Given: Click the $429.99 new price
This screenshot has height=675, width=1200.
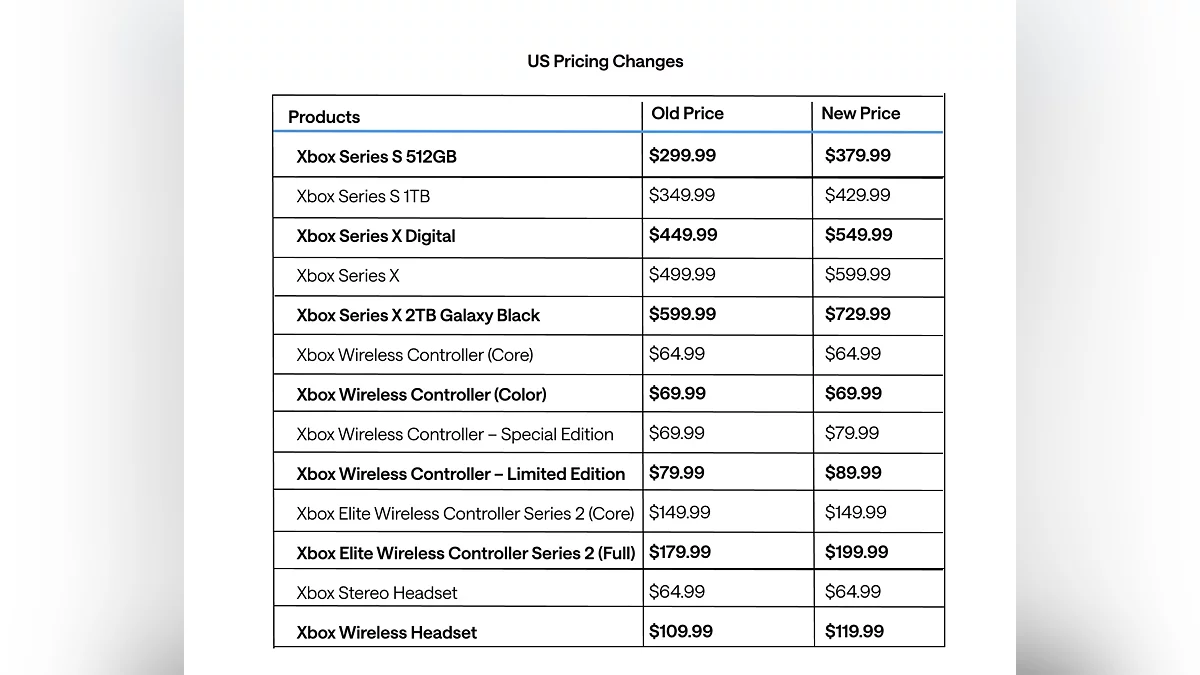Looking at the screenshot, I should (857, 195).
